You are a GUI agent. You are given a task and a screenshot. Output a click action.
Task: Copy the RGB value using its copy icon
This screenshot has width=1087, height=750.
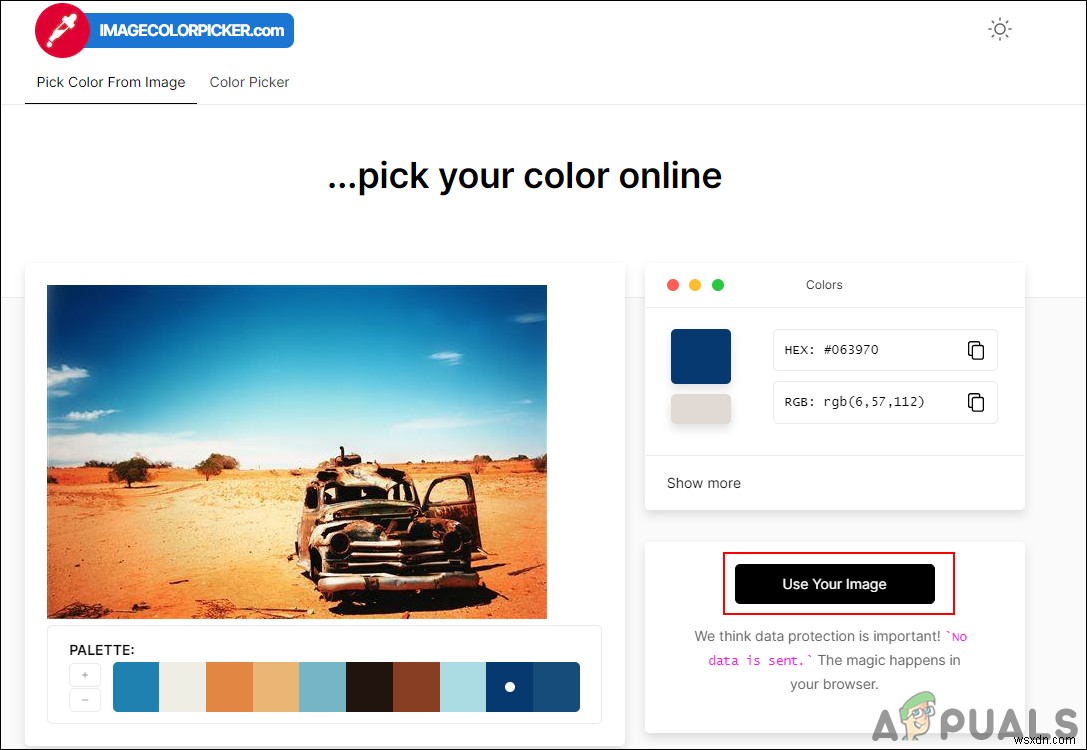975,402
